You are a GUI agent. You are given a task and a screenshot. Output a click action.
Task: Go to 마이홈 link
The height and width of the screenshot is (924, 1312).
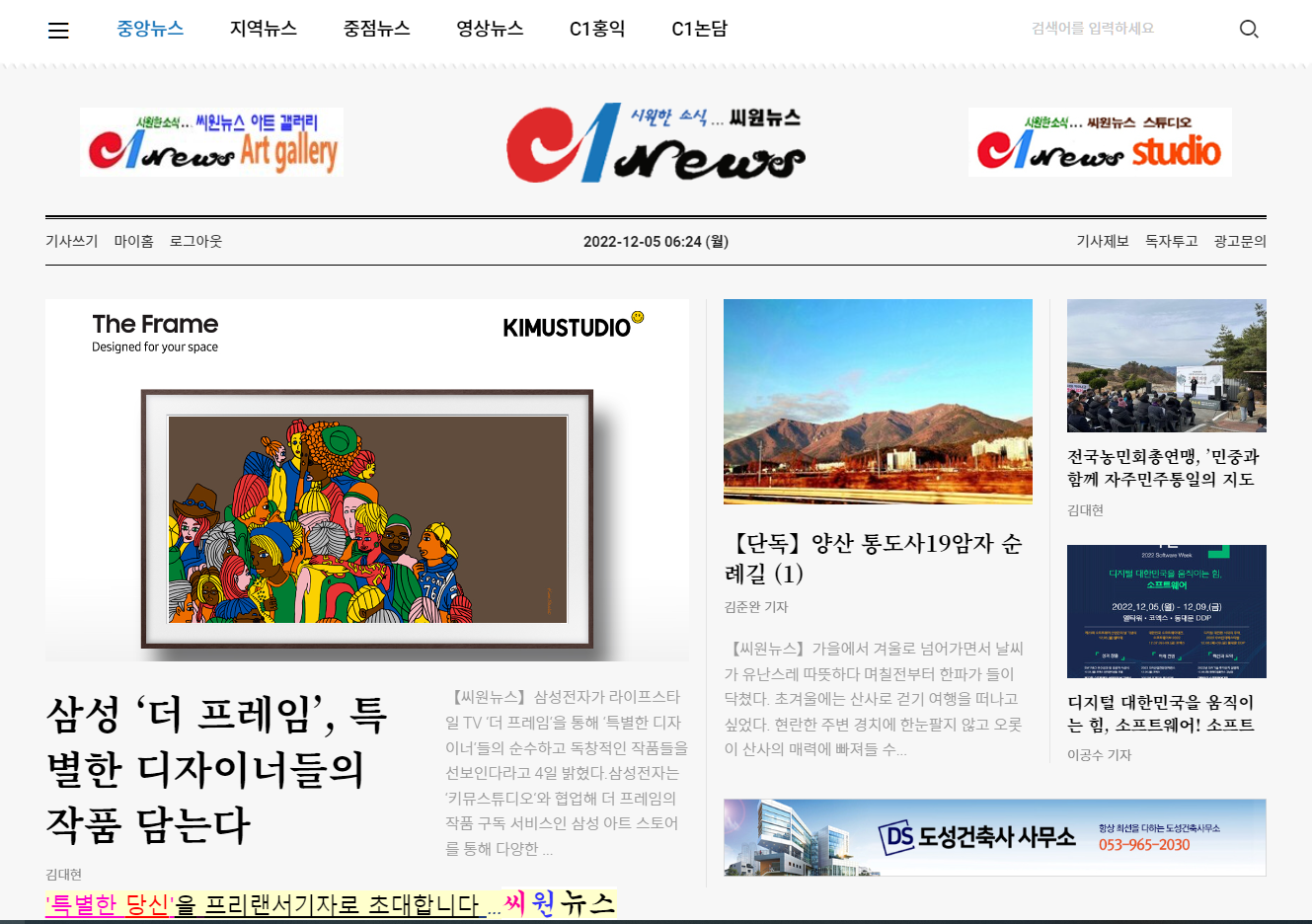coord(133,241)
